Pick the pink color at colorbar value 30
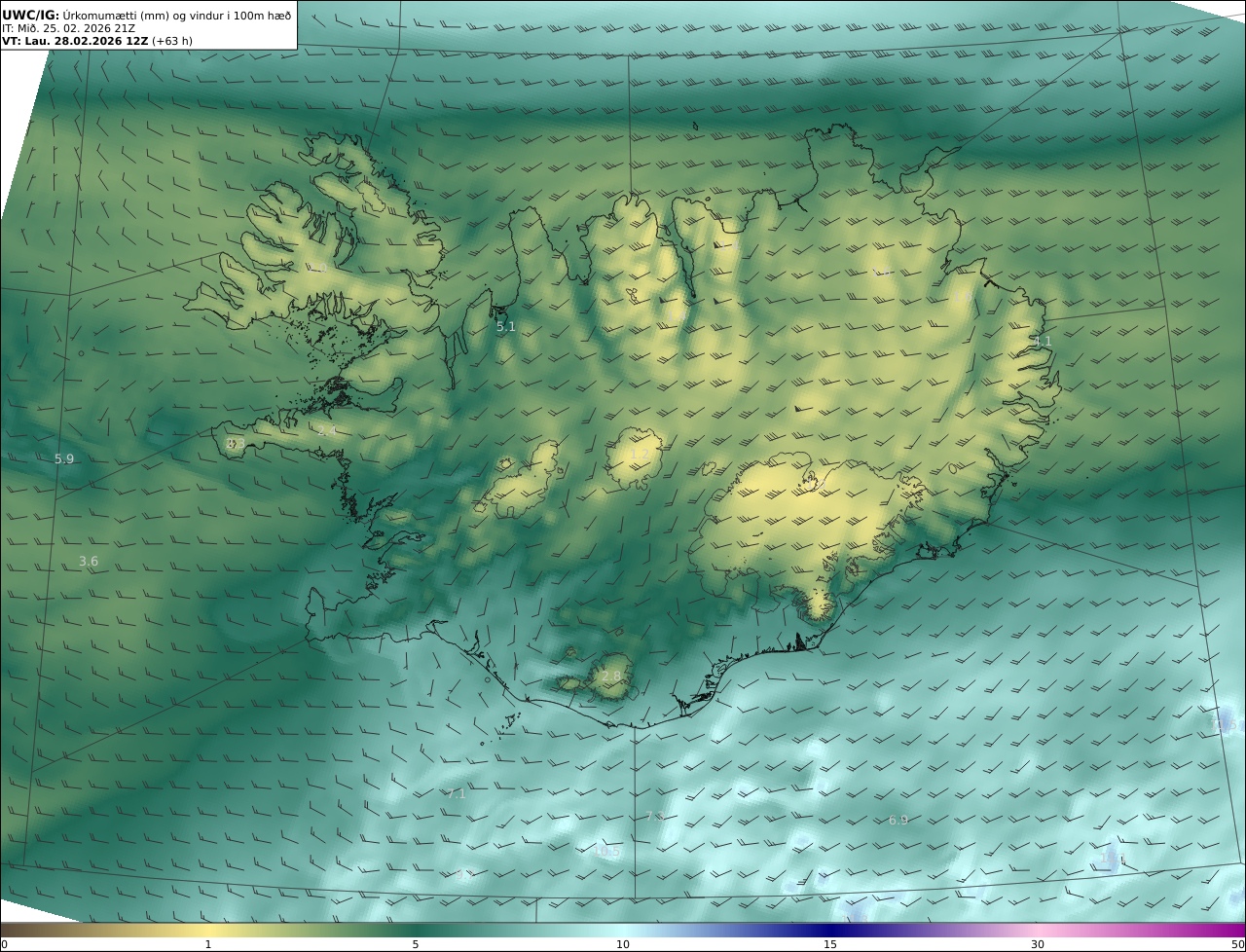Image resolution: width=1246 pixels, height=952 pixels. click(x=1038, y=931)
